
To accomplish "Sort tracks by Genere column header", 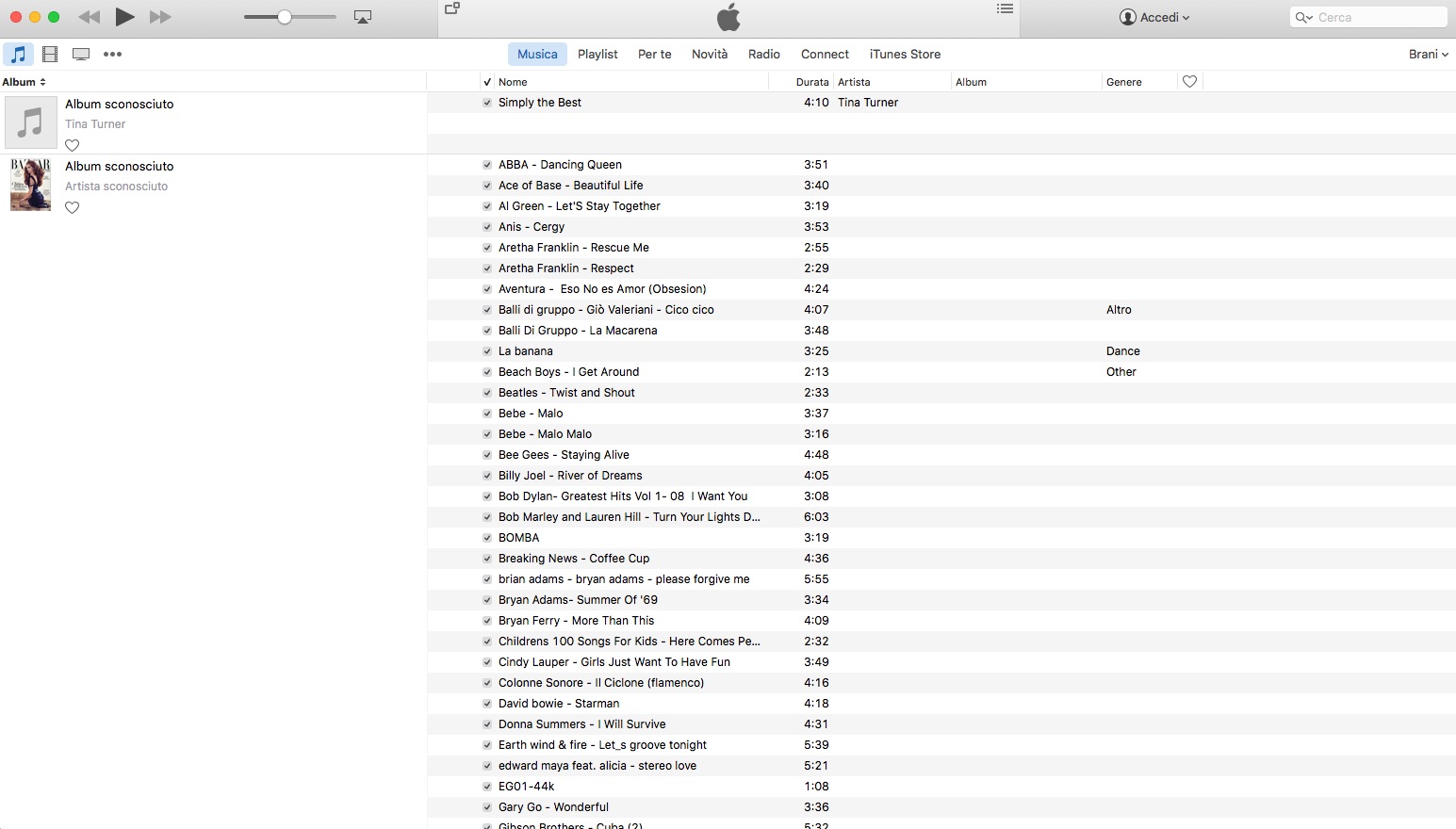I will click(x=1124, y=82).
